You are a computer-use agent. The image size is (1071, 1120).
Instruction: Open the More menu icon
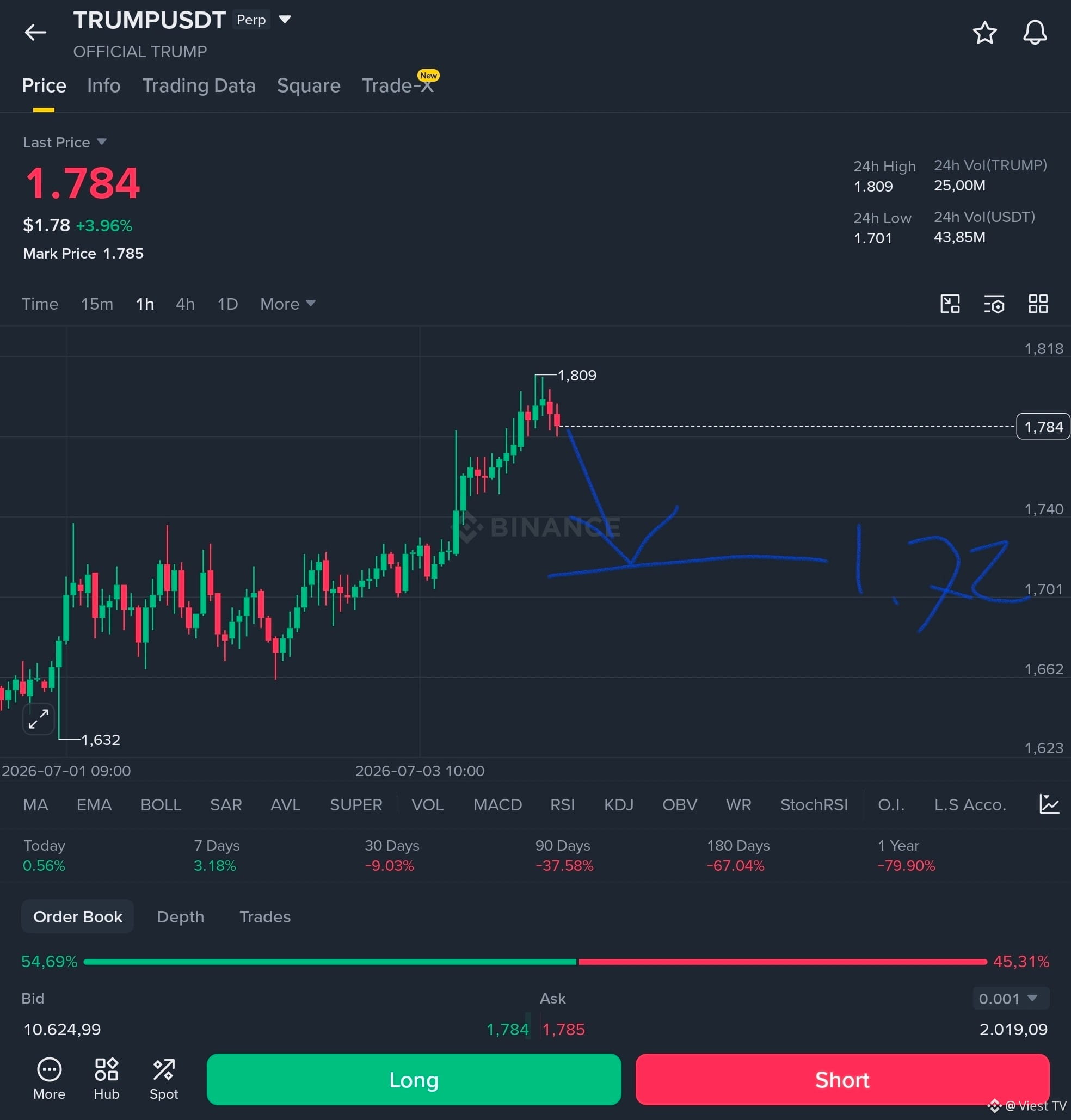point(49,1078)
